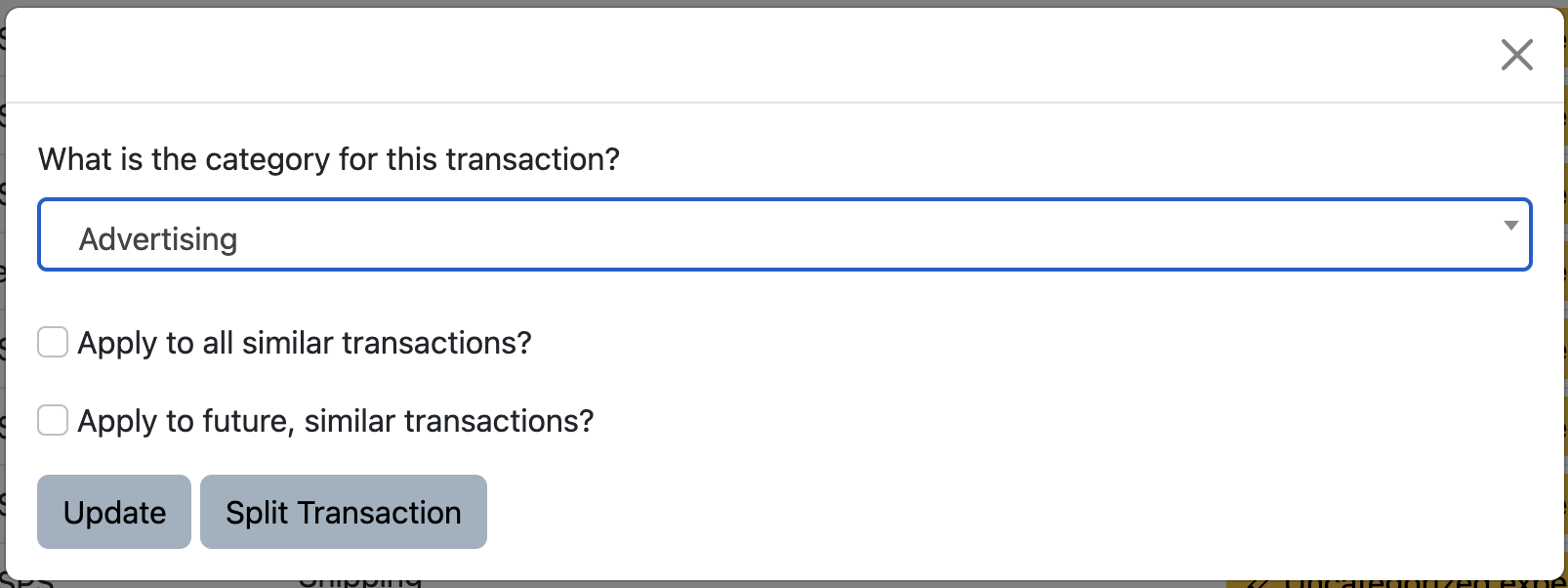Click the category dropdown arrow
Screen dimensions: 1568x588
1510,226
